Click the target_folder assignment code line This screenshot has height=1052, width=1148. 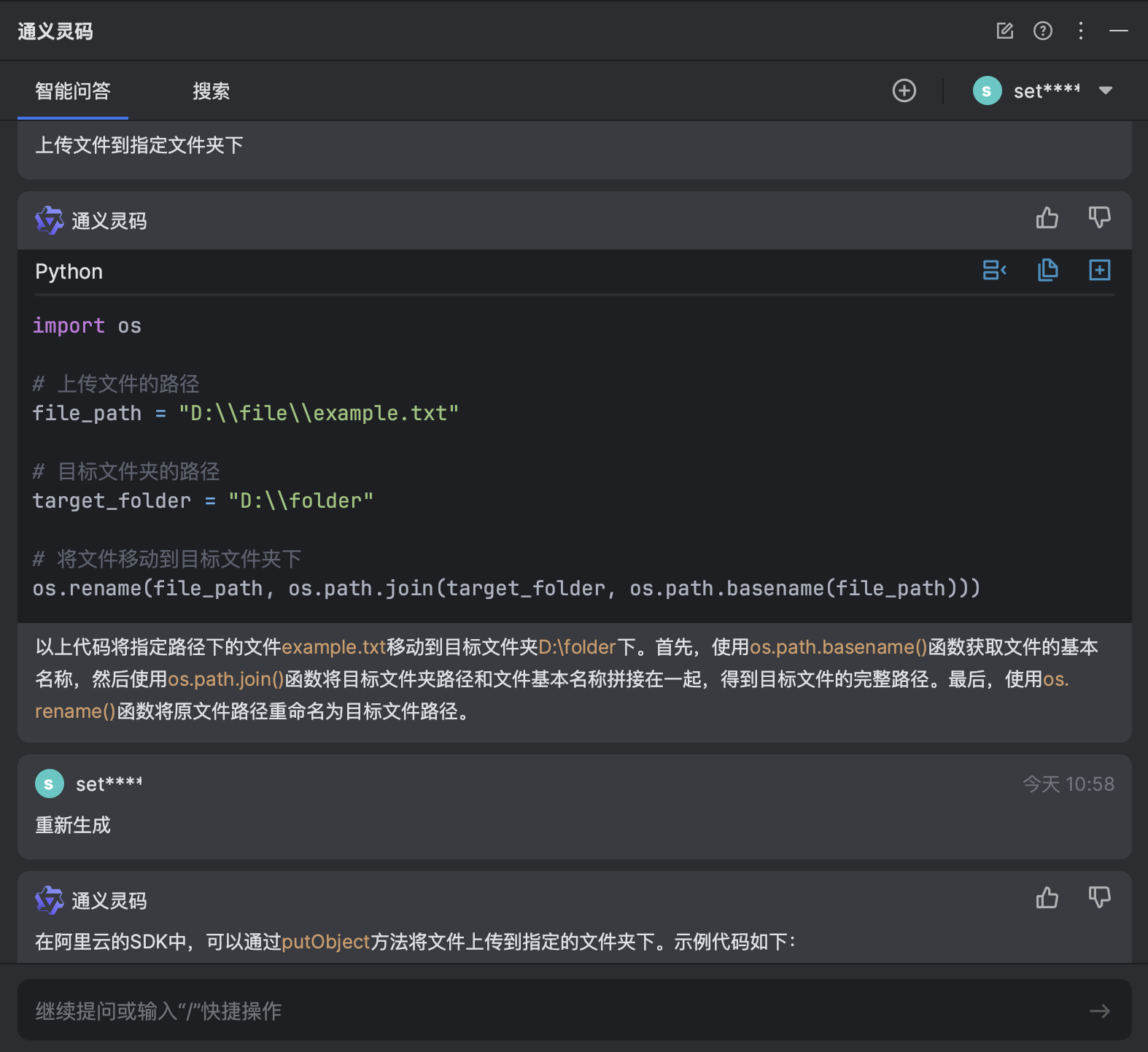(203, 500)
